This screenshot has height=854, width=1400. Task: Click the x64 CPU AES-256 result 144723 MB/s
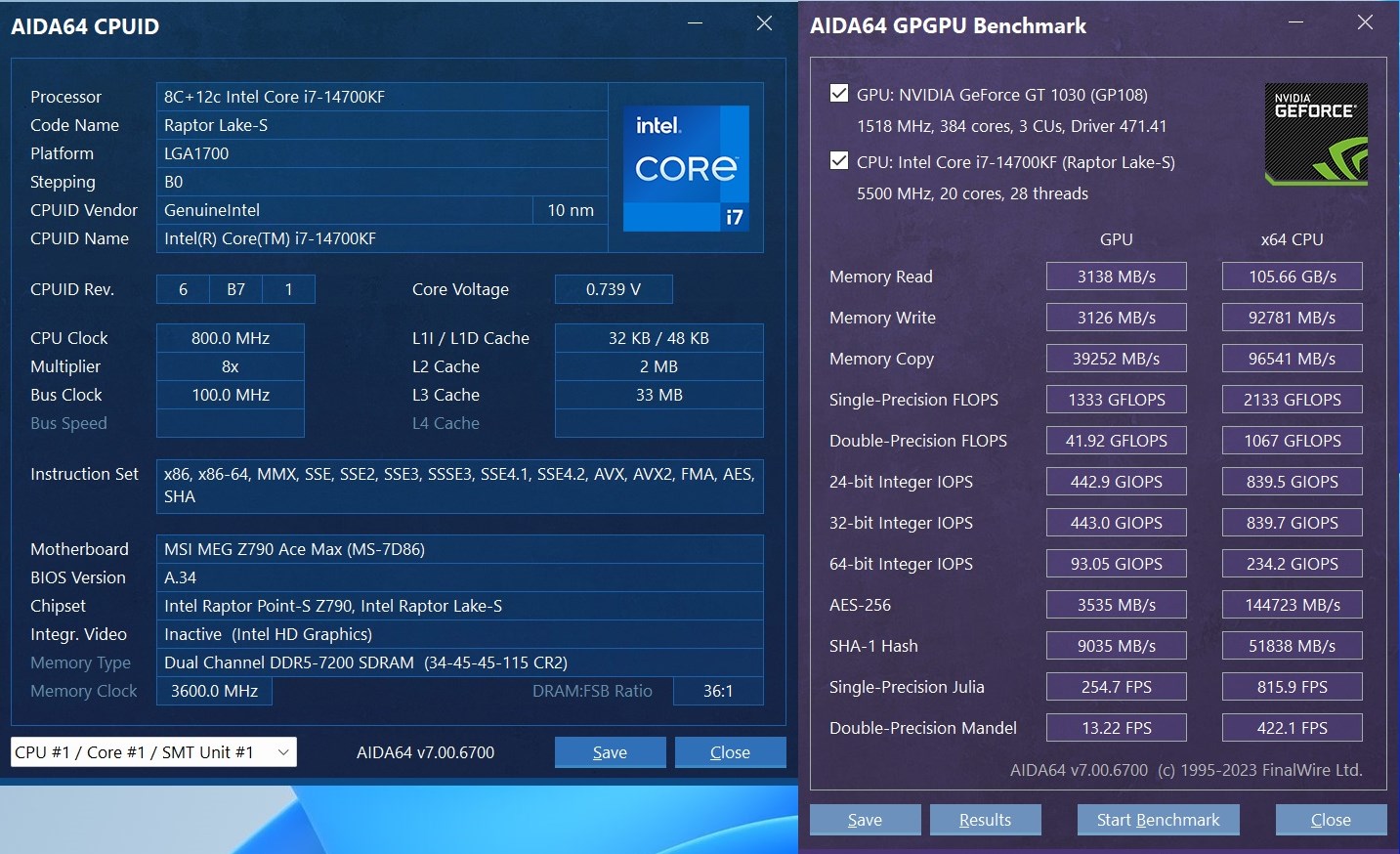pyautogui.click(x=1292, y=605)
